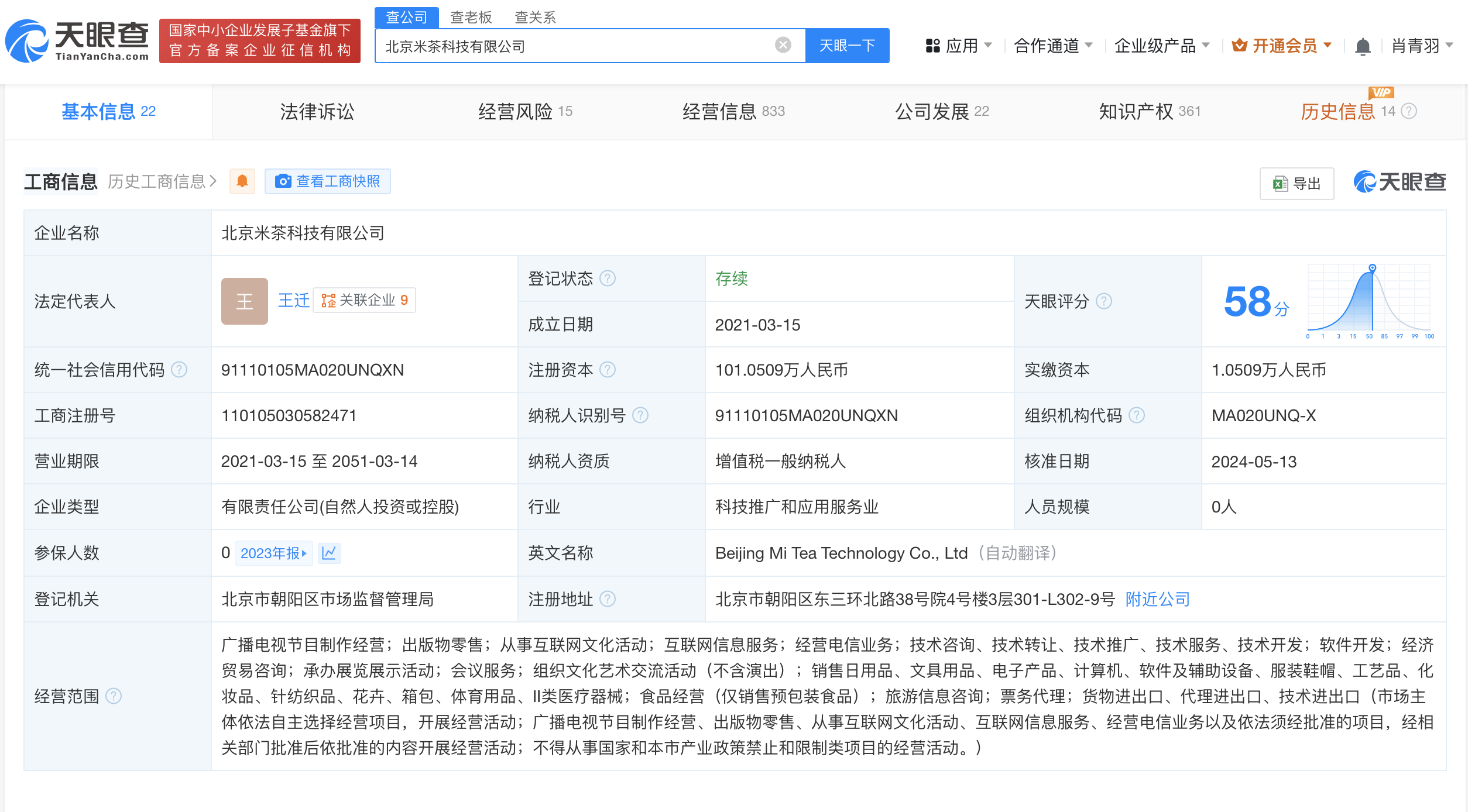Click the TianYanCha logo to go home
This screenshot has height=812, width=1468.
pyautogui.click(x=77, y=41)
